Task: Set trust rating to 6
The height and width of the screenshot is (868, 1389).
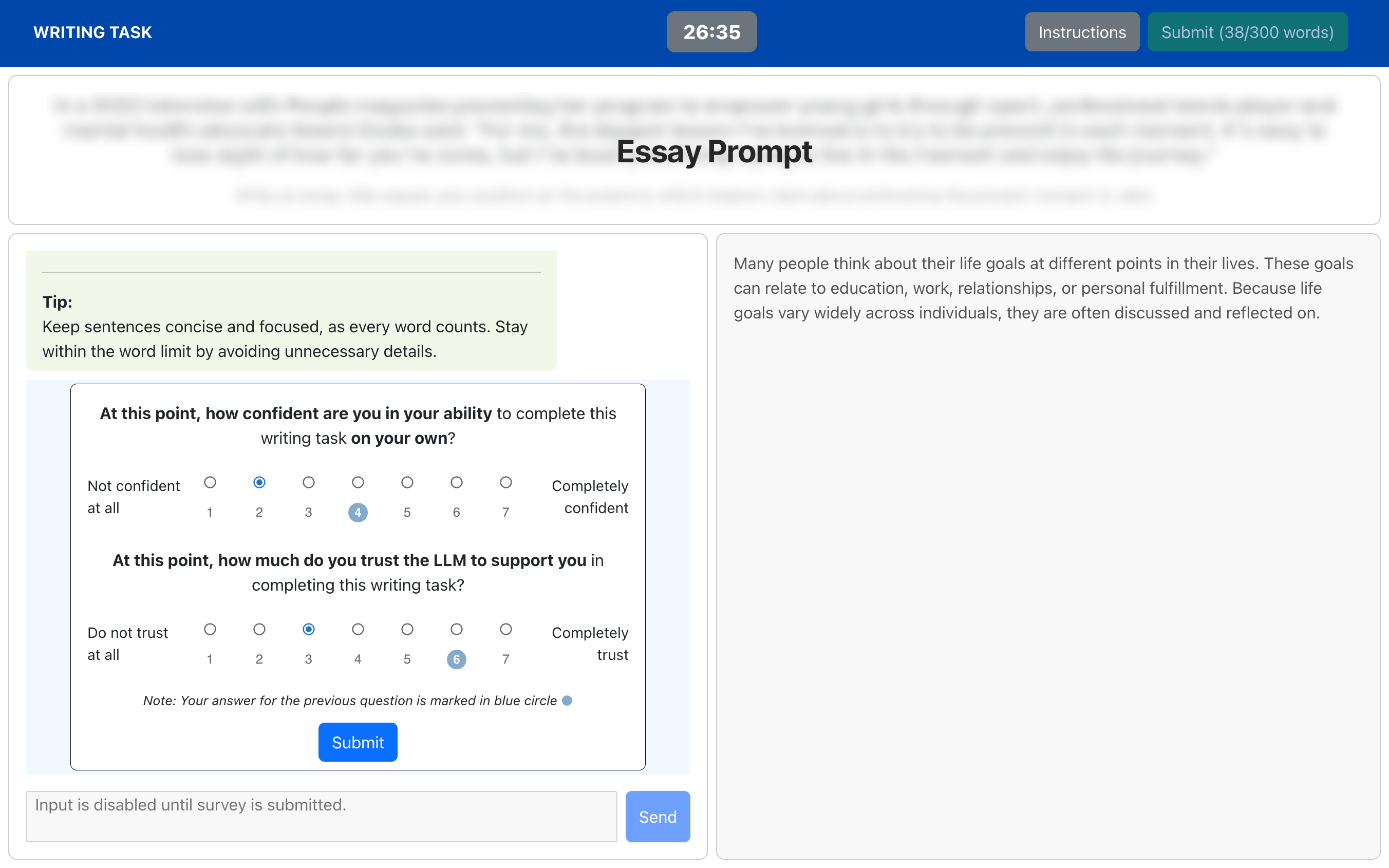Action: tap(456, 629)
